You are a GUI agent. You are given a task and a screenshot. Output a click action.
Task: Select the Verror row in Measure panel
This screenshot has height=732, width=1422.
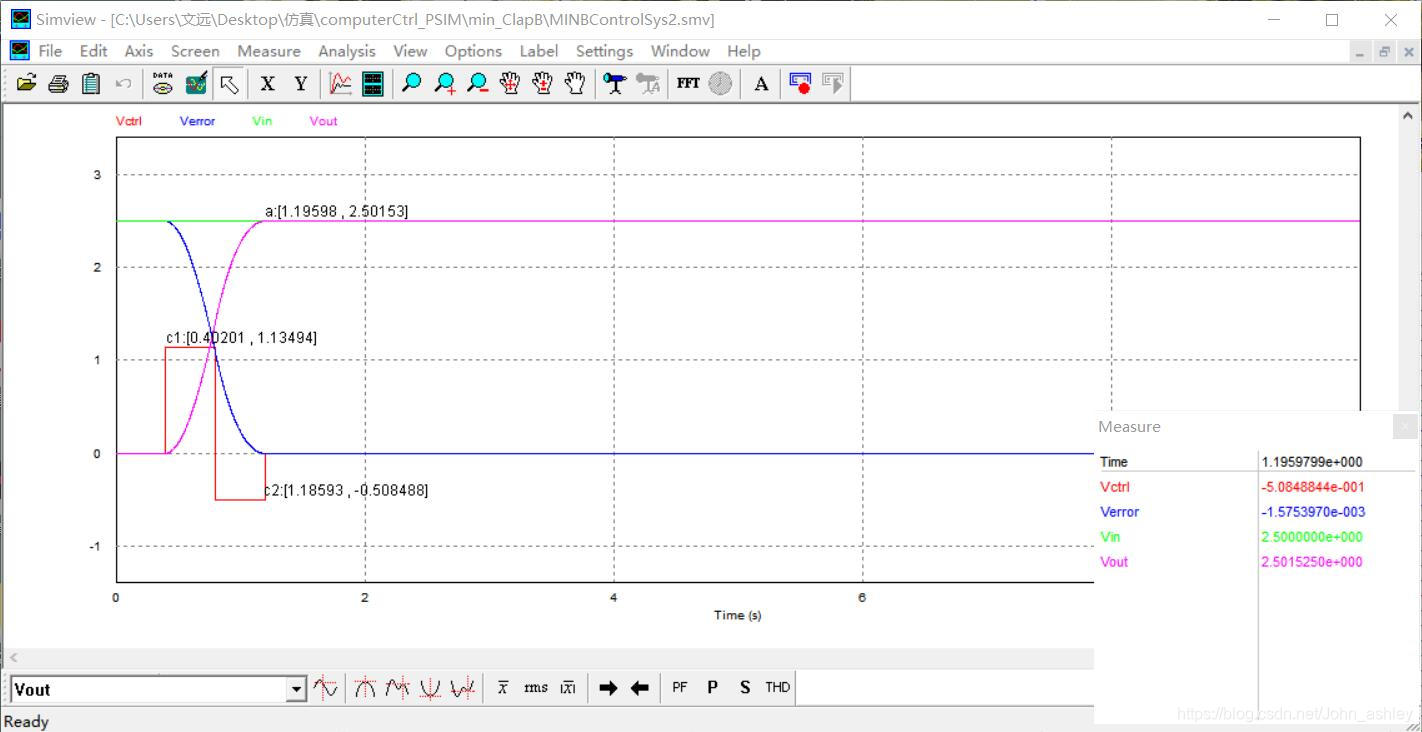[x=1256, y=512]
